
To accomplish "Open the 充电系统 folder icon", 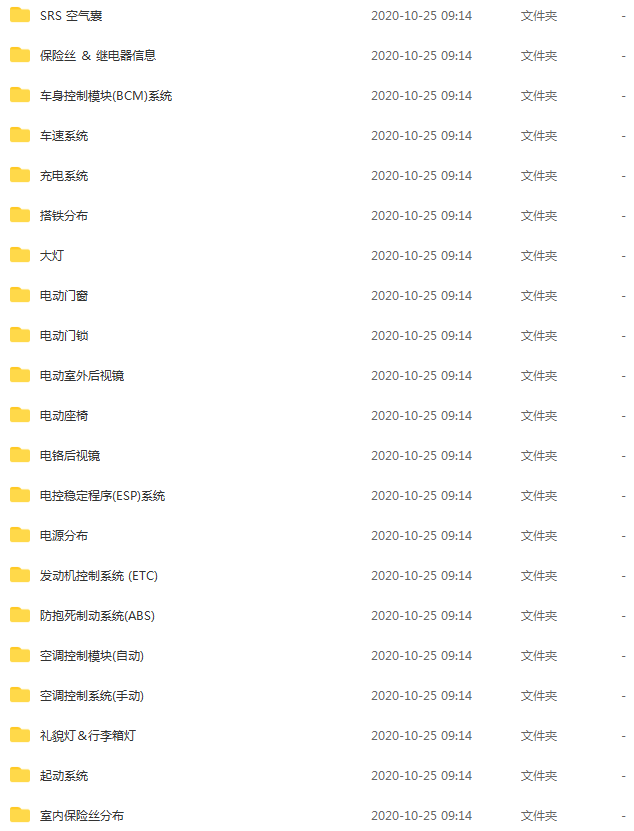I will click(20, 175).
